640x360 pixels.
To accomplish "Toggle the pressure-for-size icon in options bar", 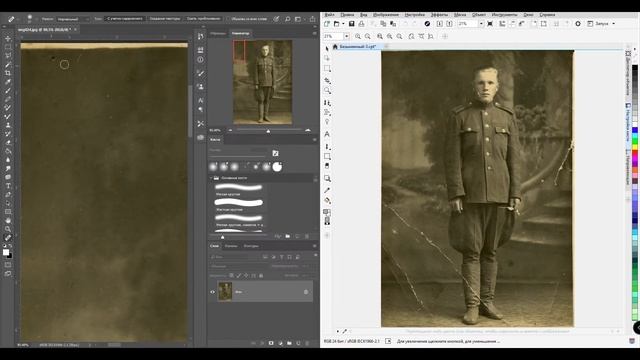I will pyautogui.click(x=277, y=19).
